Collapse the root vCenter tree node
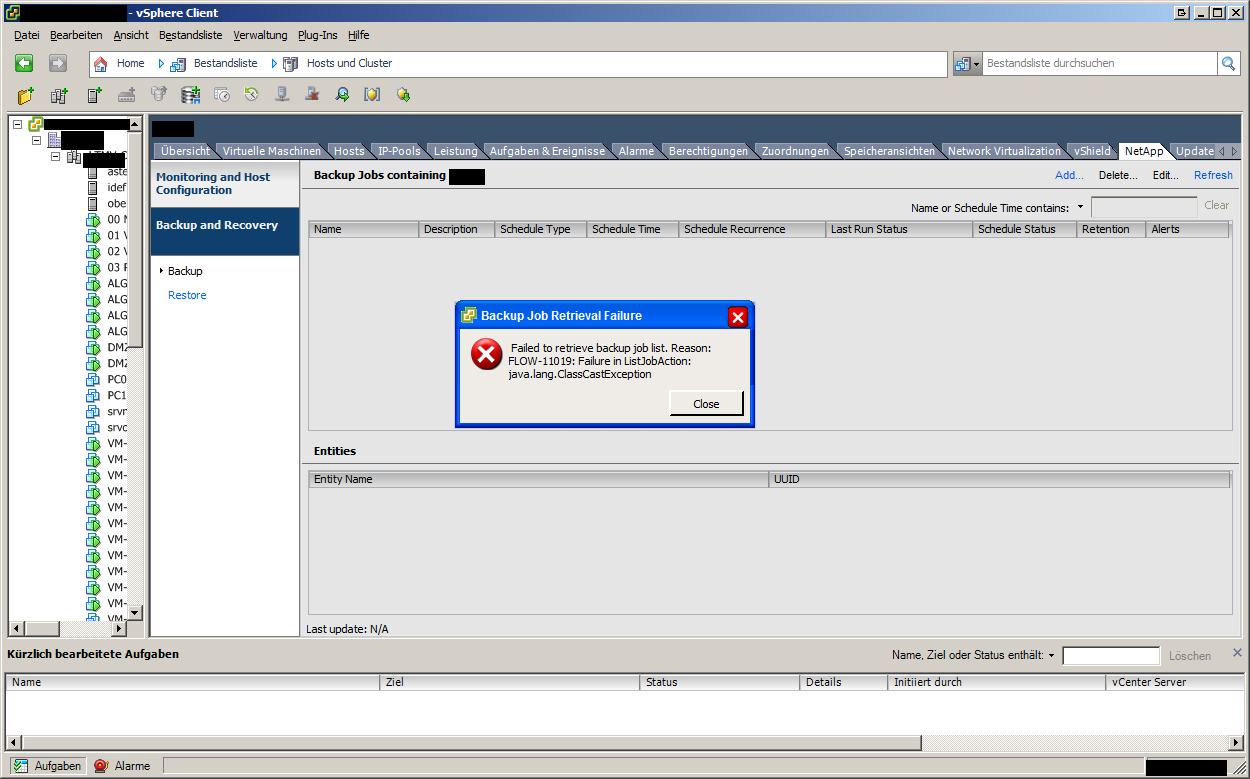Viewport: 1250px width, 779px height. pyautogui.click(x=18, y=124)
